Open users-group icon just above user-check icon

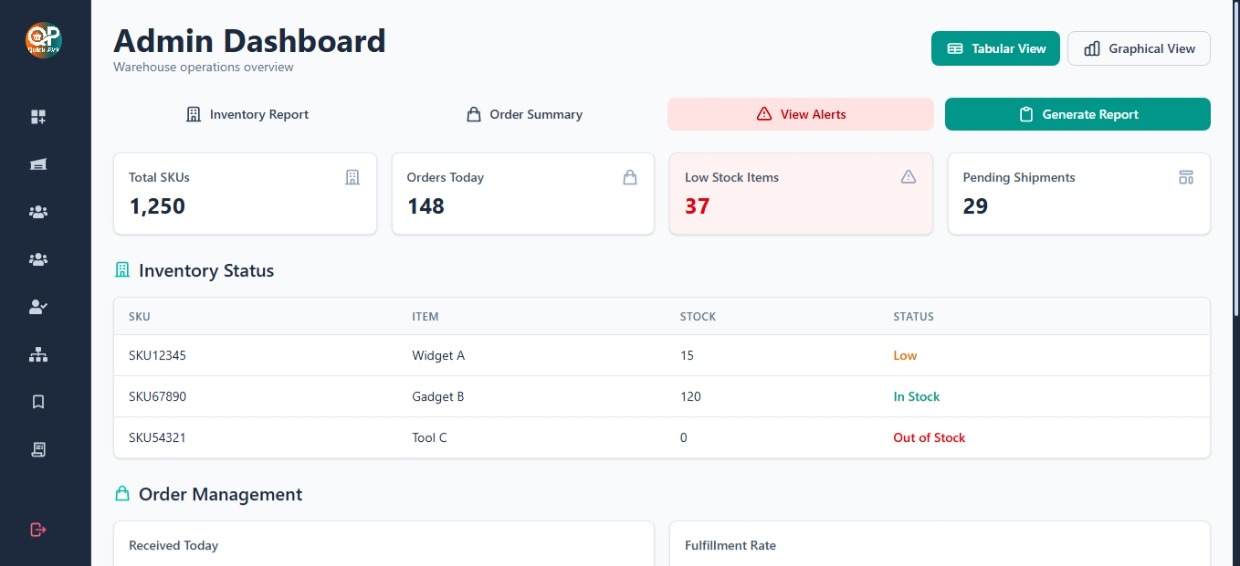38,259
